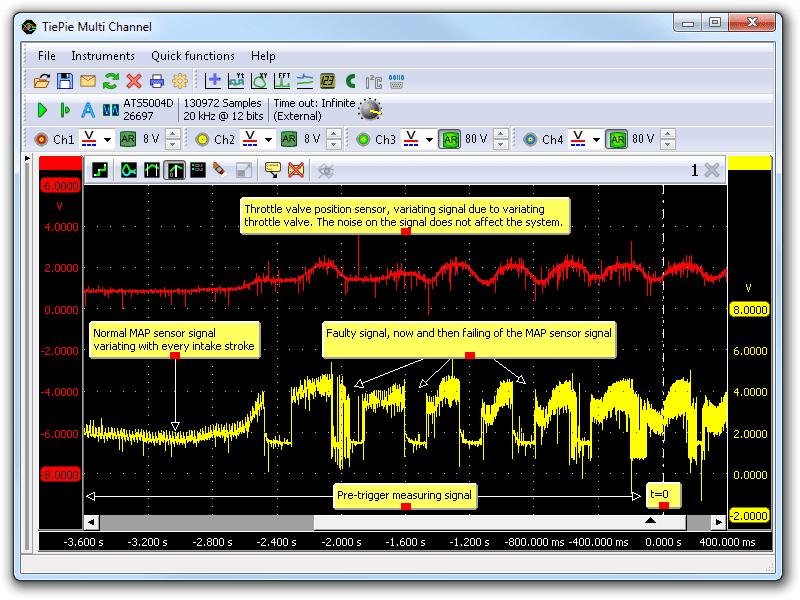Image resolution: width=800 pixels, height=600 pixels.
Task: Toggle the selected single-cursor graph tool
Action: point(174,170)
